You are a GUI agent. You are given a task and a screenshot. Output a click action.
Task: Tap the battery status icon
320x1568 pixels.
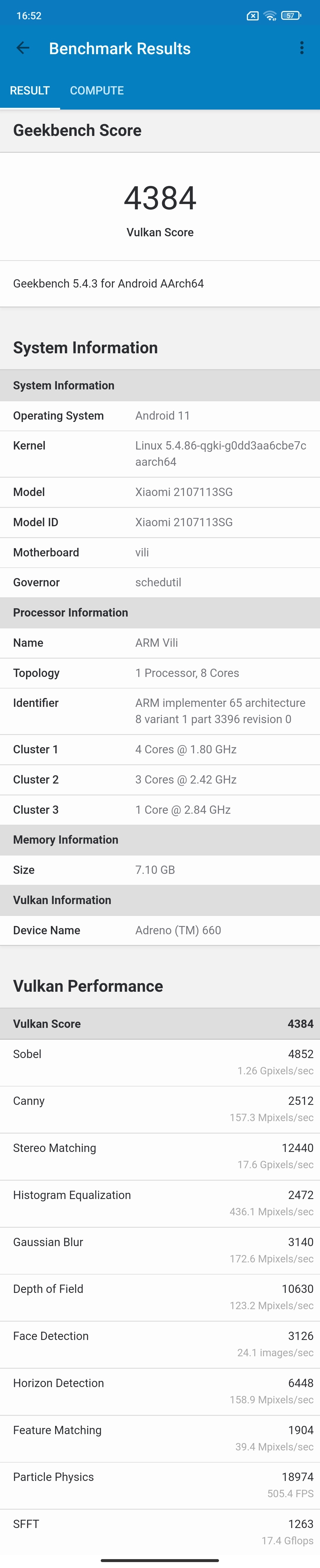coord(290,16)
